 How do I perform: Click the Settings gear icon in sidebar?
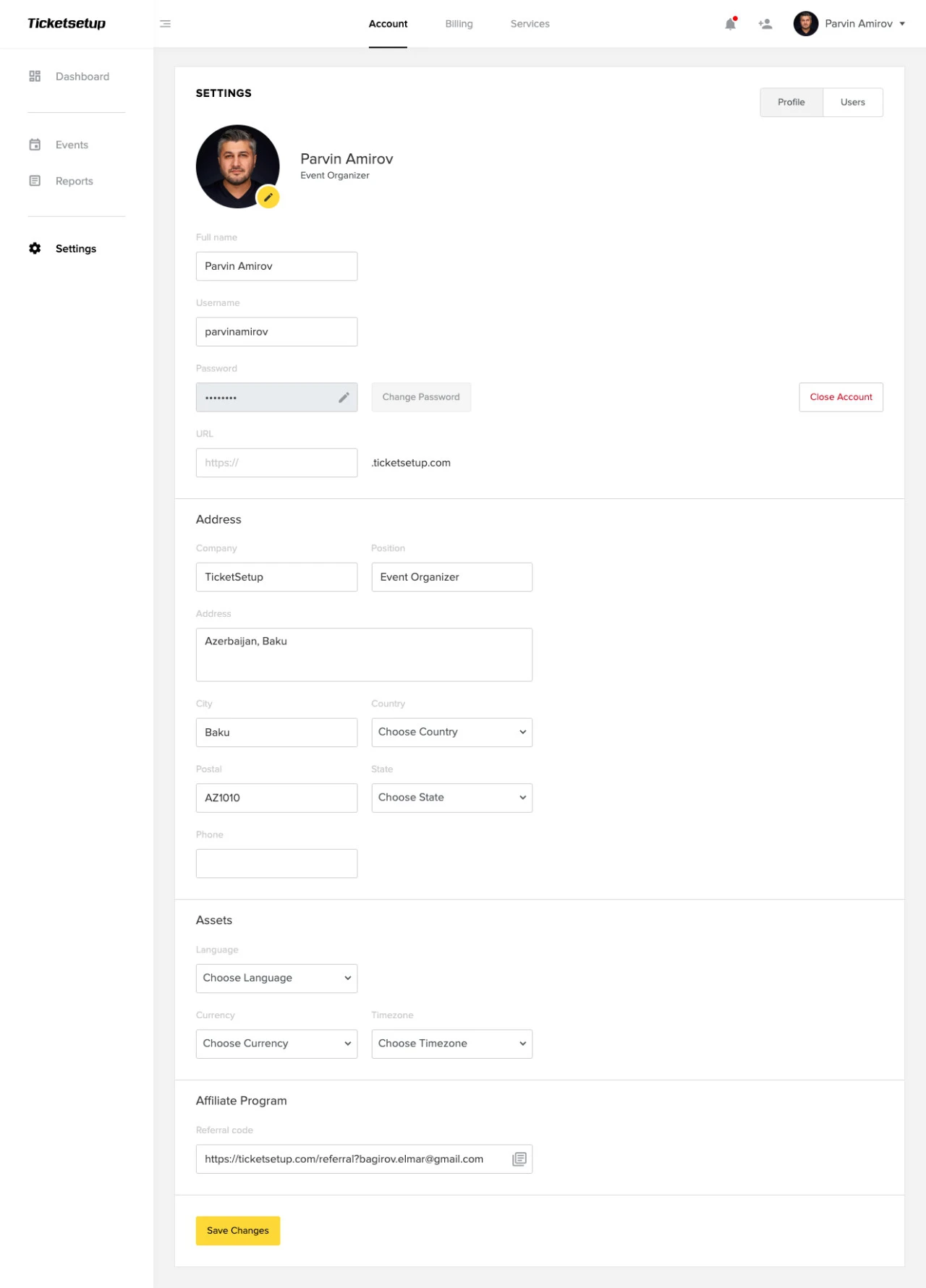tap(35, 249)
